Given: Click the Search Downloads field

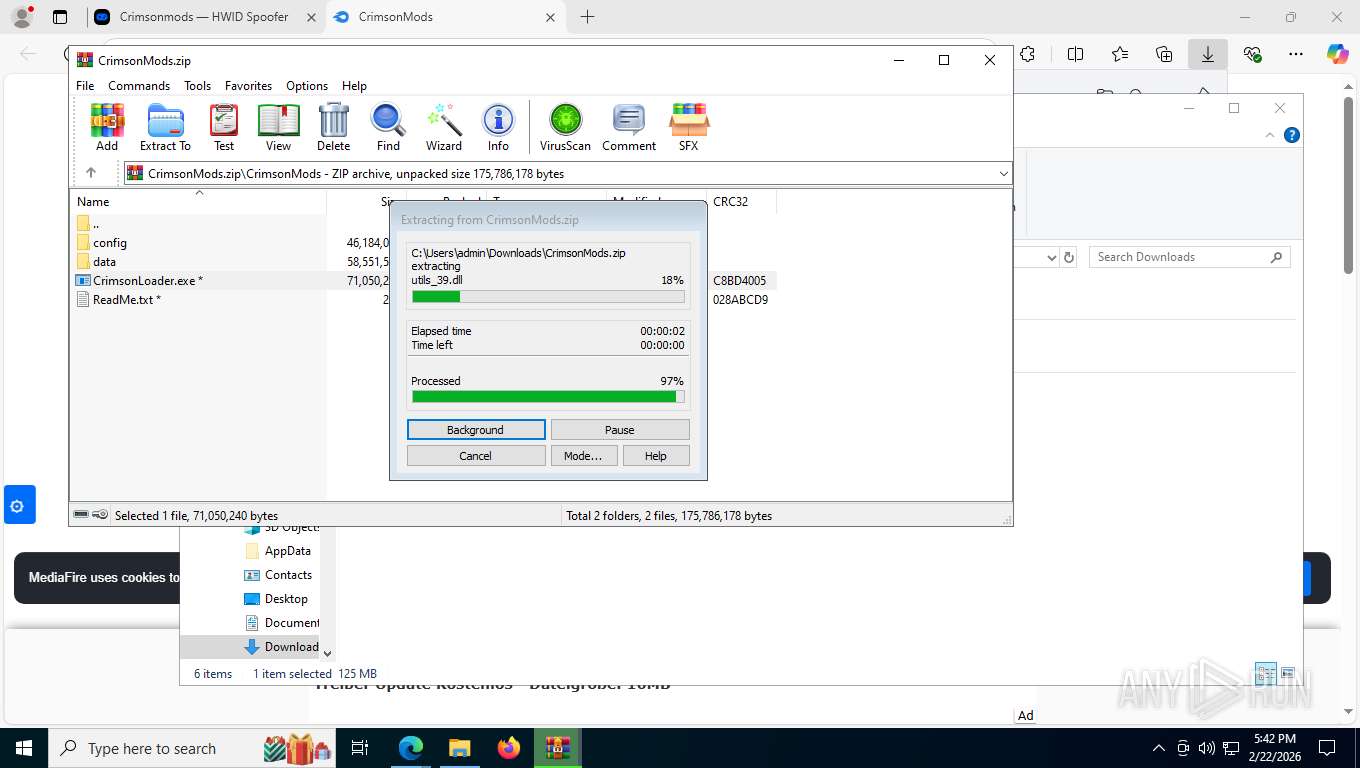Looking at the screenshot, I should coord(1189,257).
